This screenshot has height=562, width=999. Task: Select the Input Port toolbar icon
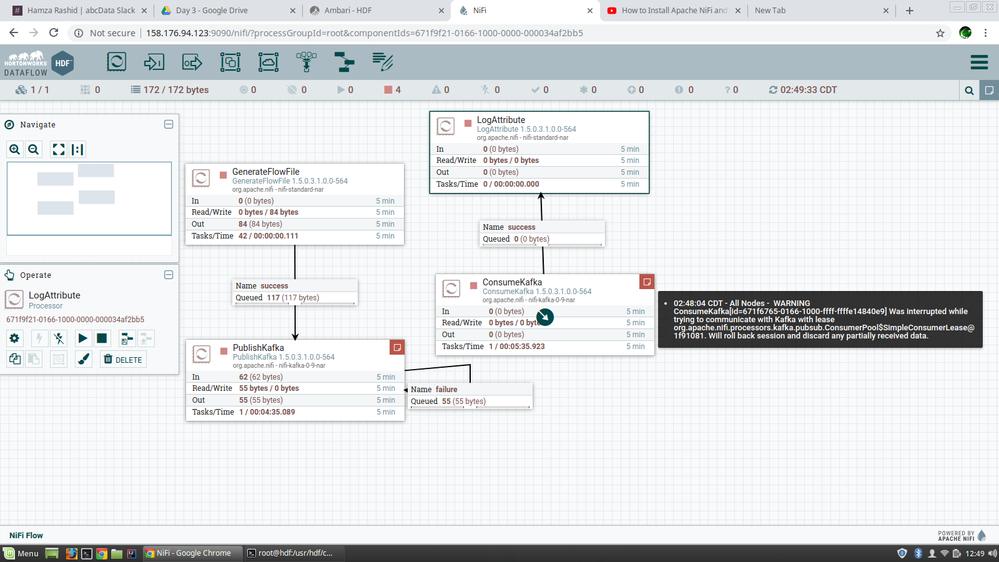coord(154,62)
